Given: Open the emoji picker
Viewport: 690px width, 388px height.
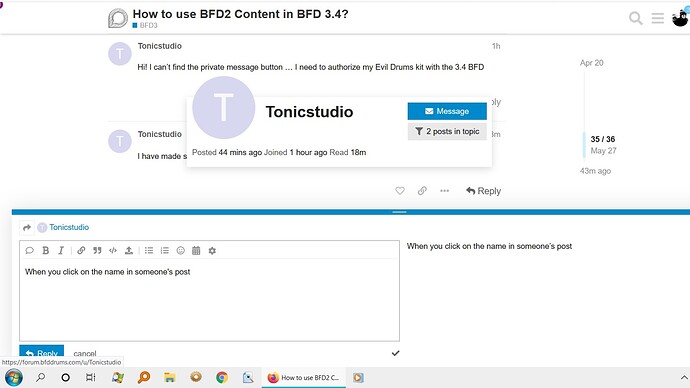Looking at the screenshot, I should (x=180, y=250).
